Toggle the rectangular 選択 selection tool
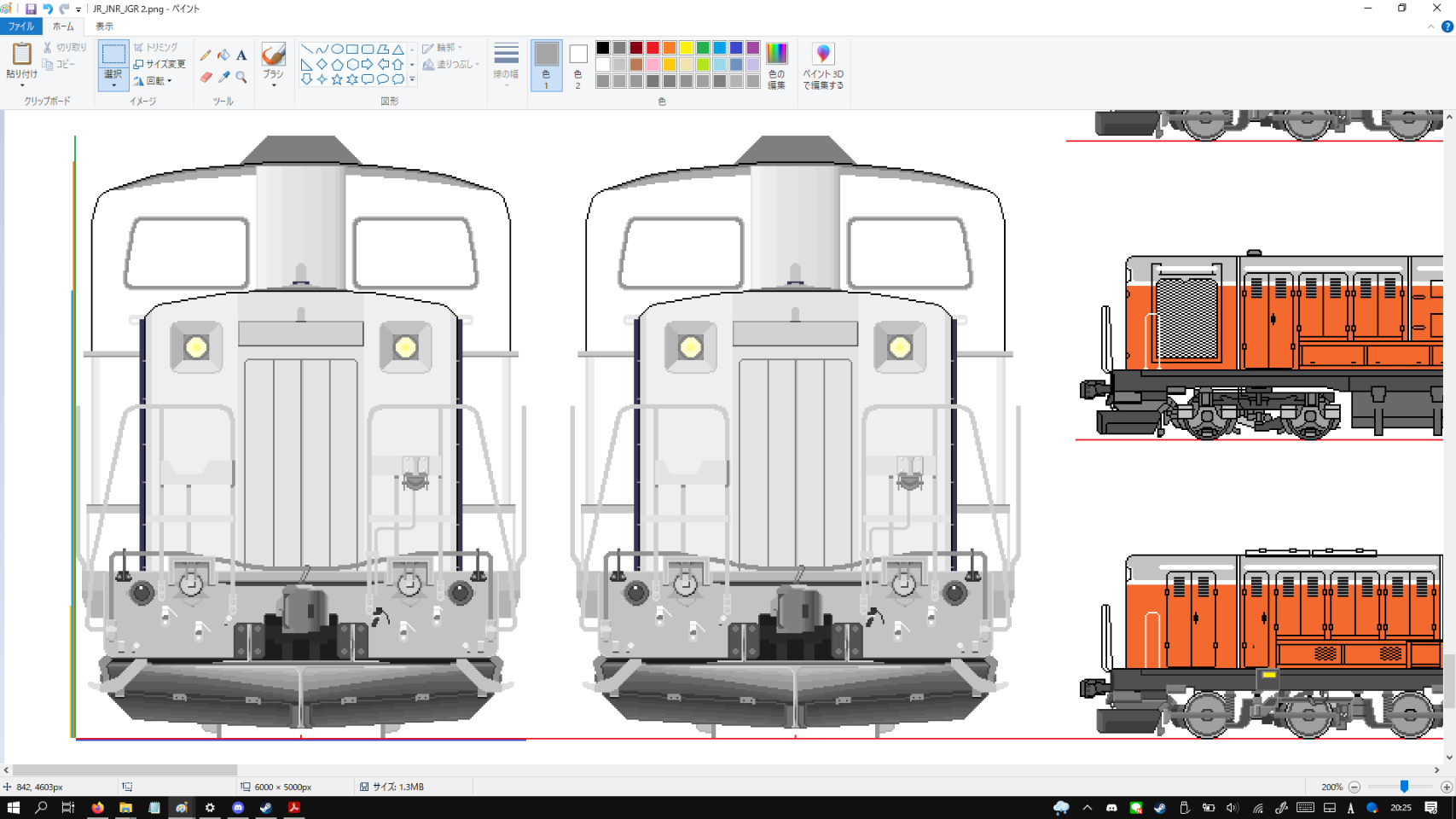The width and height of the screenshot is (1456, 819). point(113,55)
